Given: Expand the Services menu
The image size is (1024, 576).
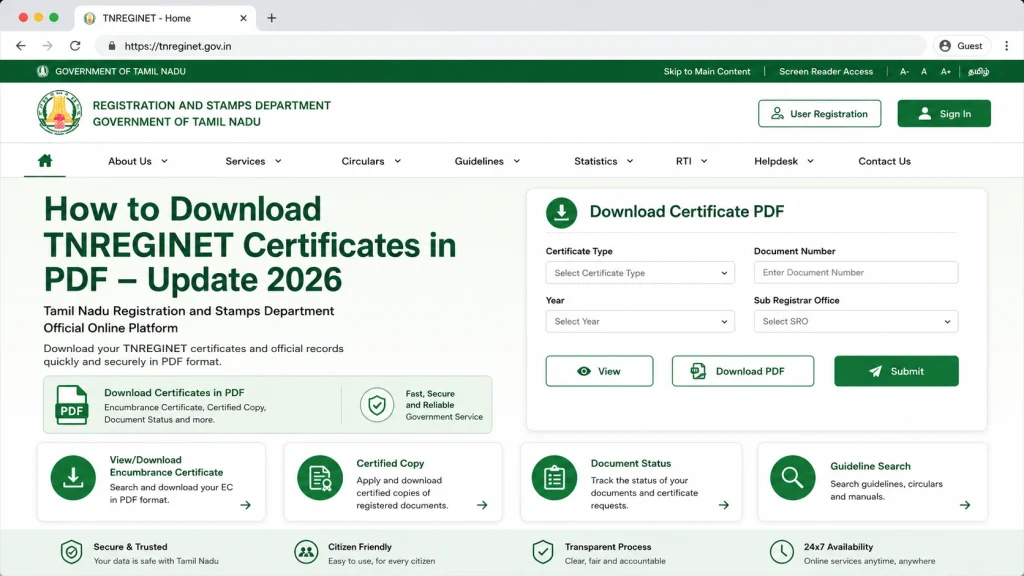Looking at the screenshot, I should click(x=253, y=161).
